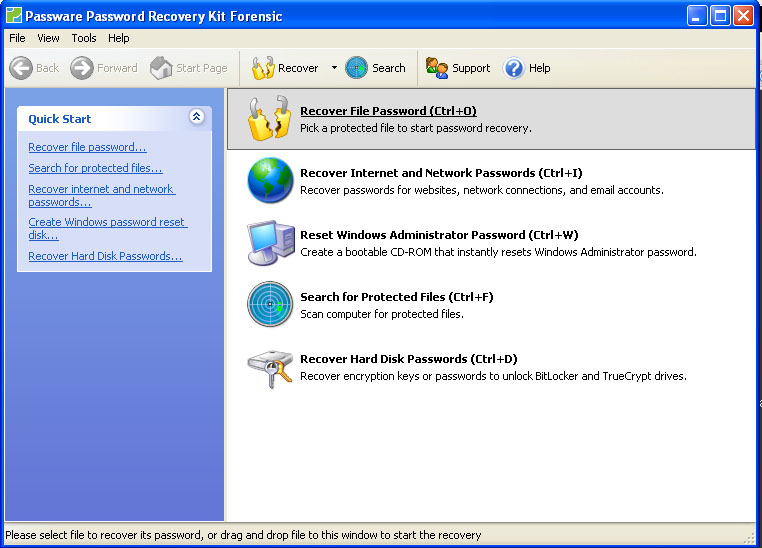Click the Recover padlocks toolbar icon
Image resolution: width=762 pixels, height=548 pixels.
[x=263, y=68]
